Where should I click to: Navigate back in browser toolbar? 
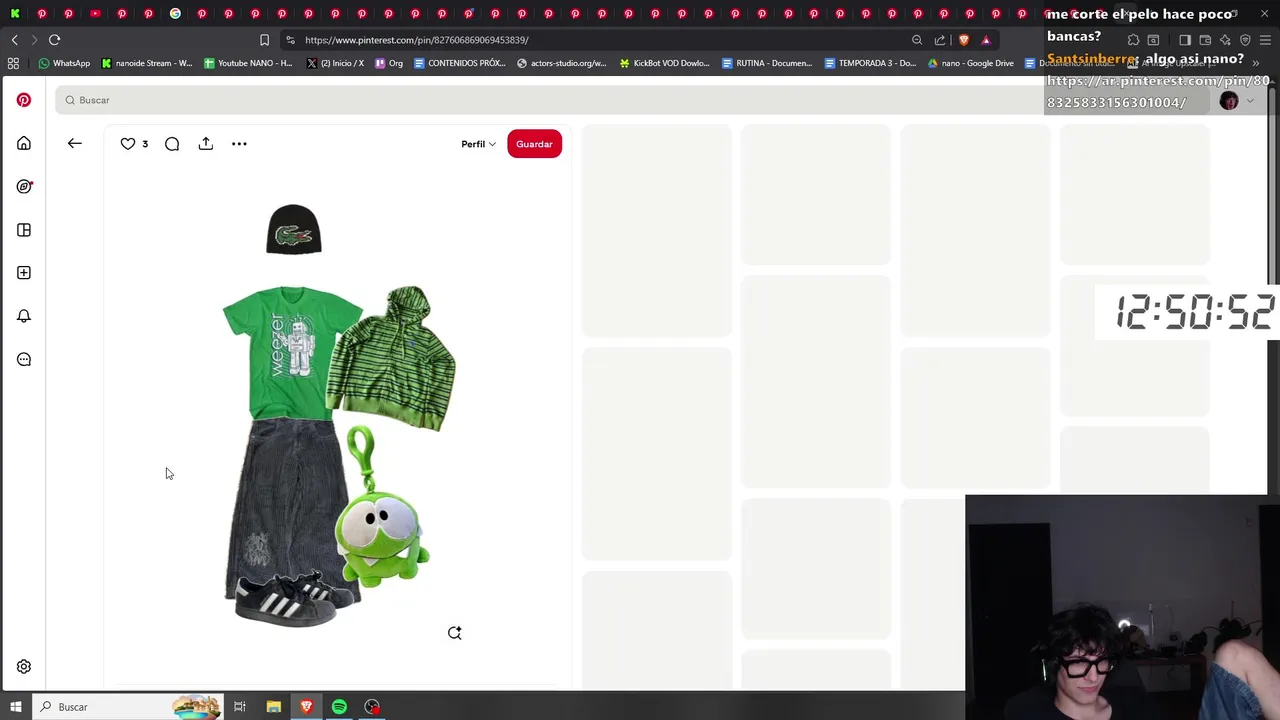(14, 40)
